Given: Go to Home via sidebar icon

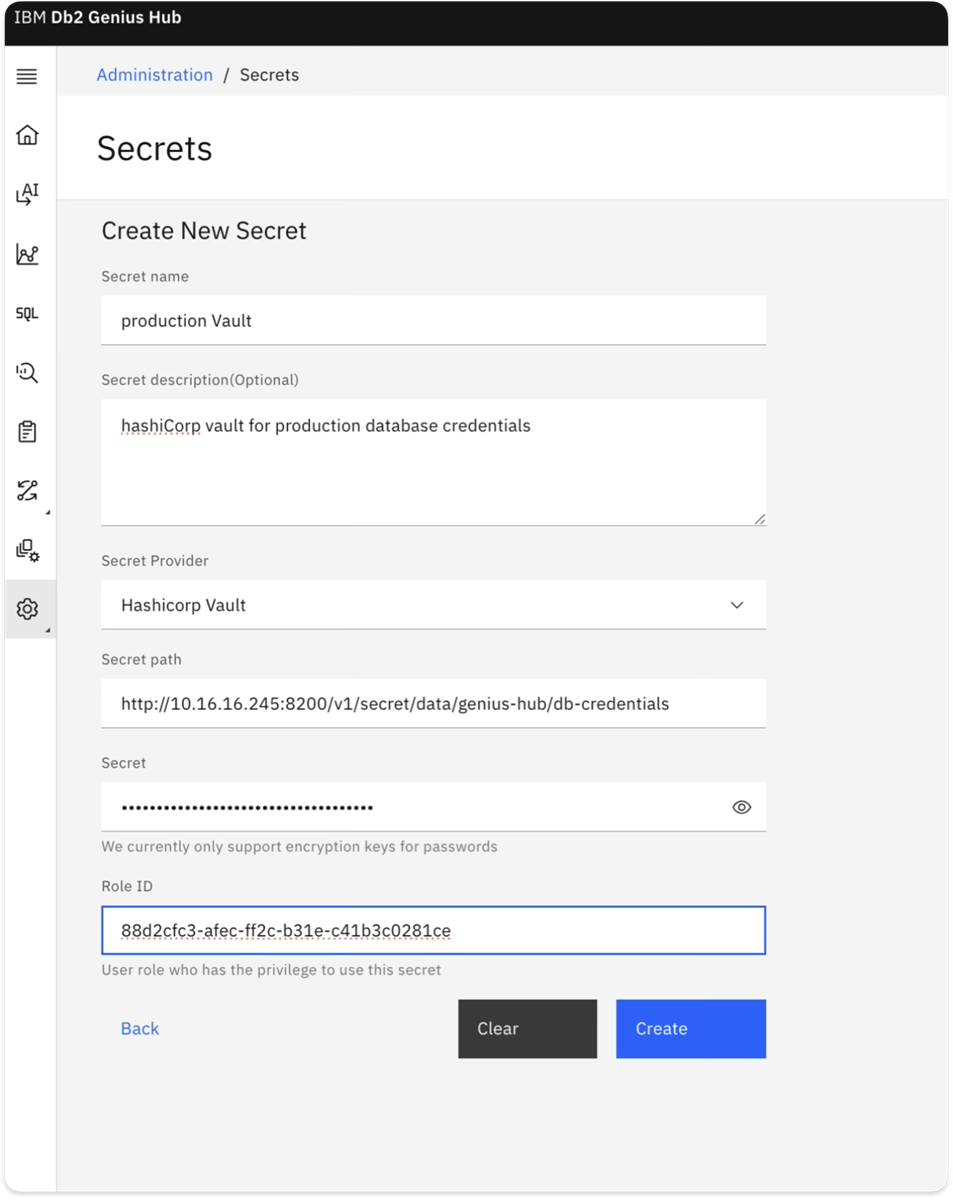Looking at the screenshot, I should (27, 135).
